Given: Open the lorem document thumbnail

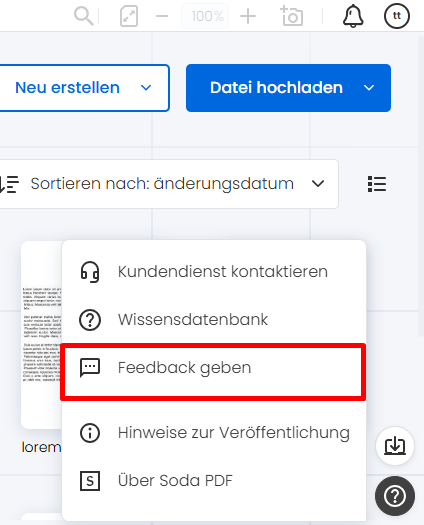Looking at the screenshot, I should tap(41, 335).
